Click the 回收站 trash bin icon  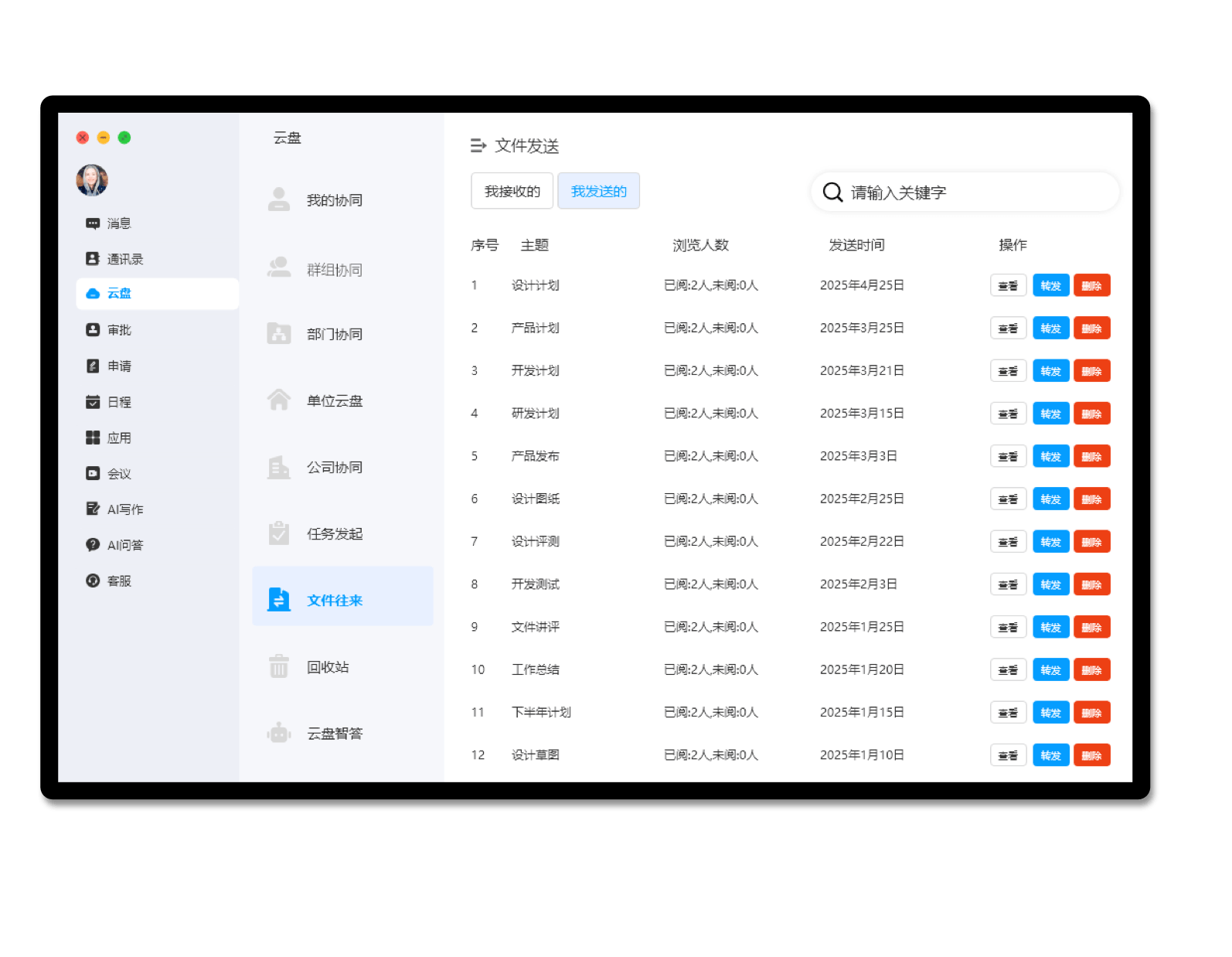click(279, 666)
